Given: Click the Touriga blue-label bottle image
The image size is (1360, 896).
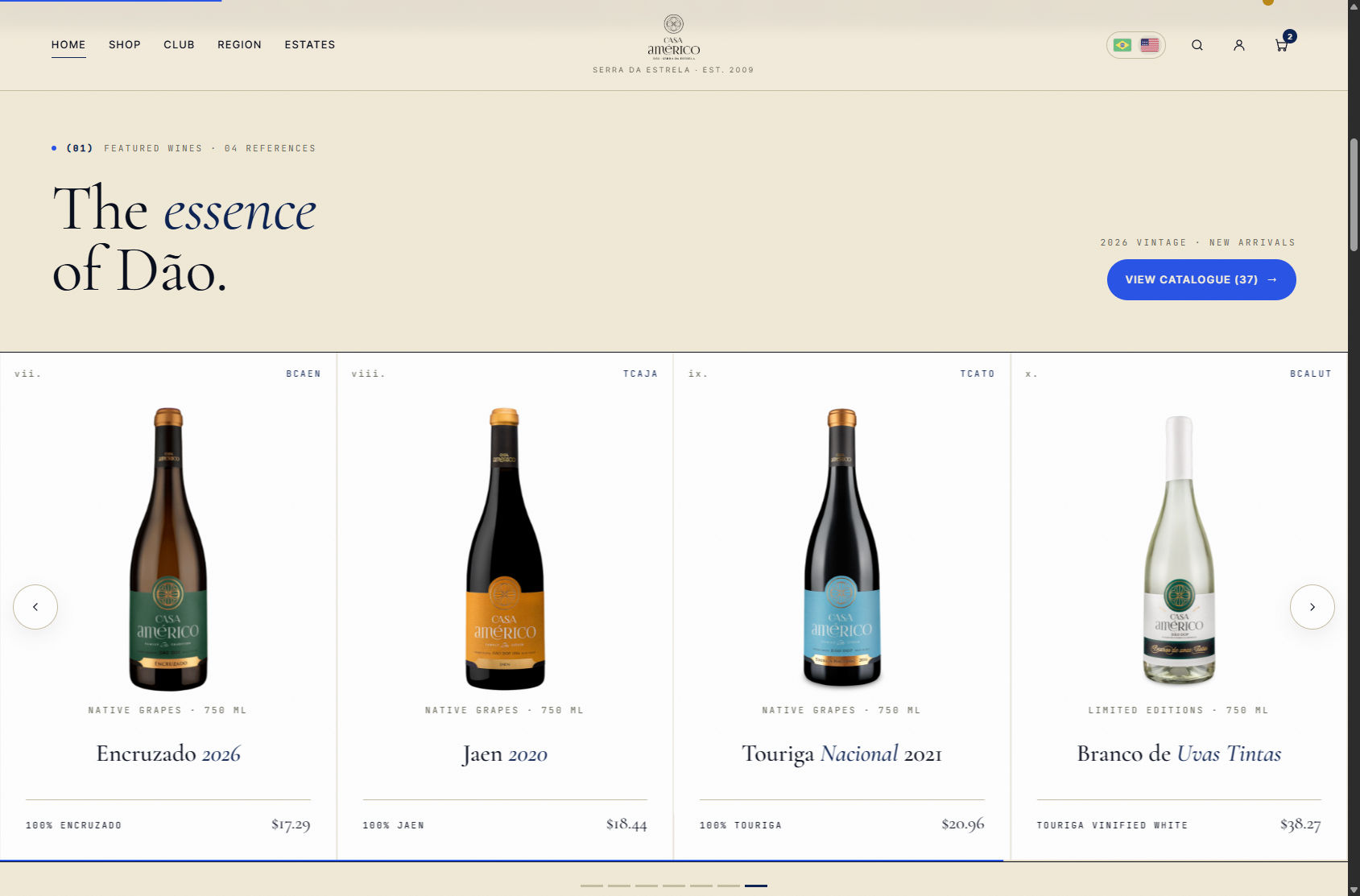Looking at the screenshot, I should [x=841, y=548].
